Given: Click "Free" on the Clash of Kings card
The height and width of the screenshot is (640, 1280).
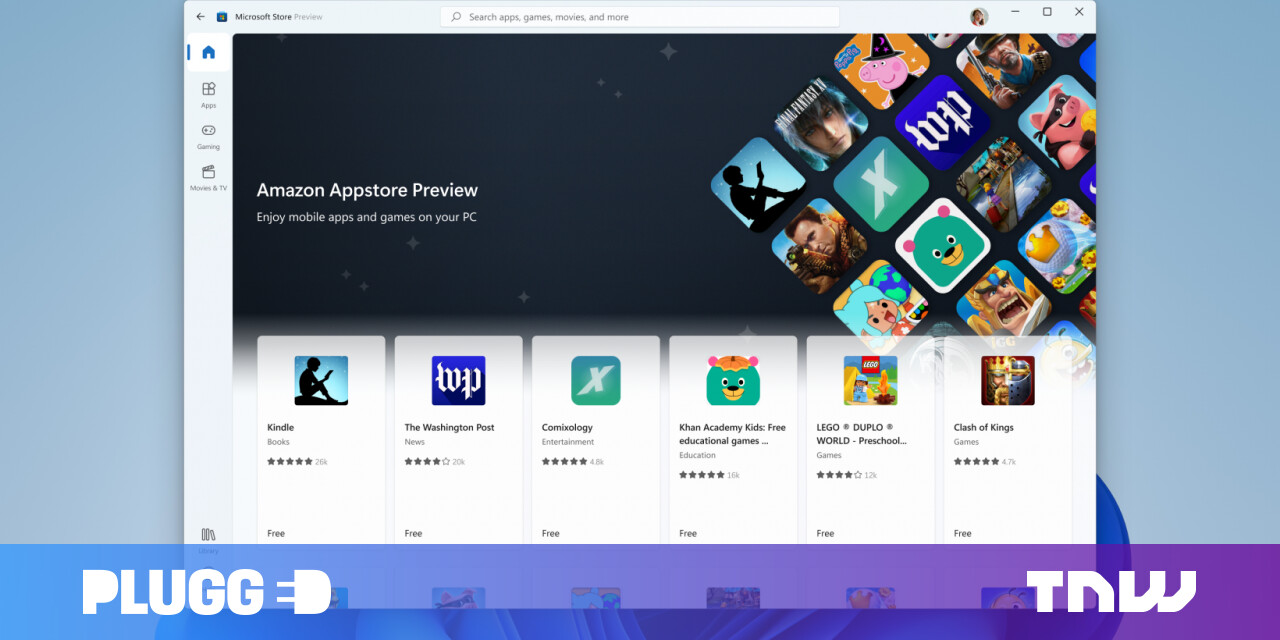Looking at the screenshot, I should click(x=963, y=534).
